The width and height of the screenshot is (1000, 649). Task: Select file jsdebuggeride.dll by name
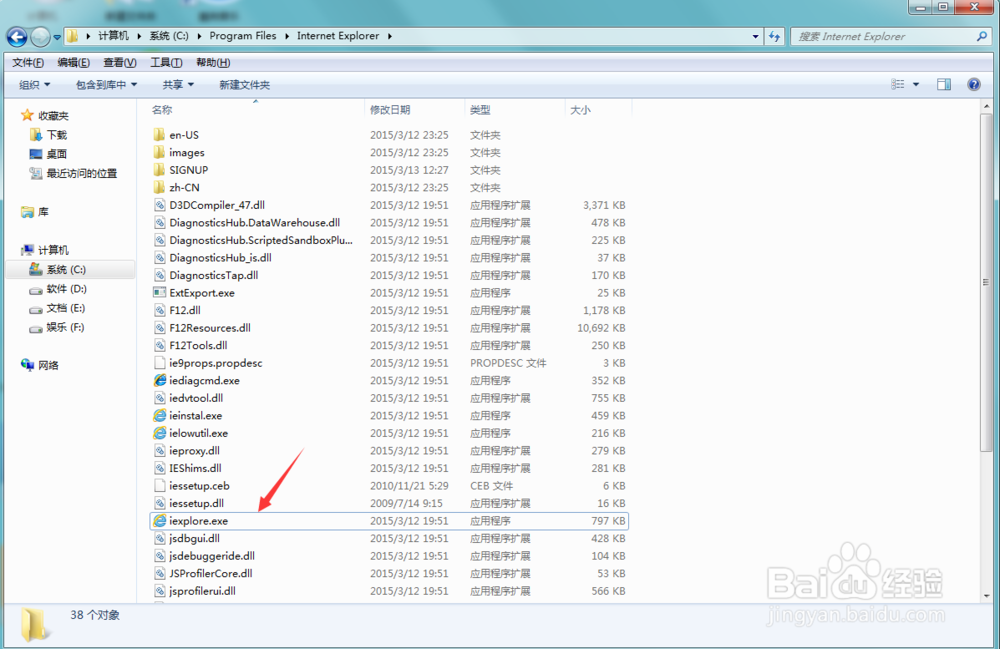pyautogui.click(x=212, y=556)
